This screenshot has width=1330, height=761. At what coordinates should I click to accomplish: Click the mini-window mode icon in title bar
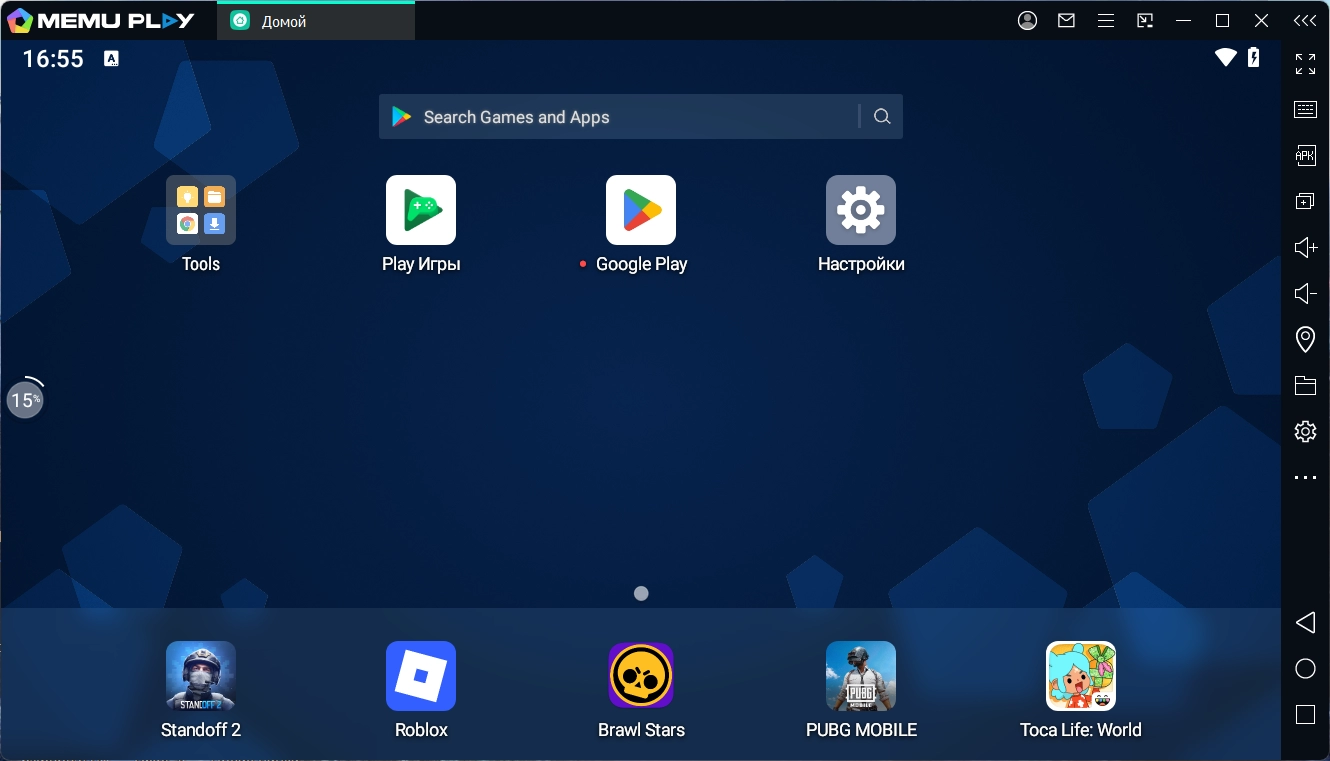click(1145, 20)
